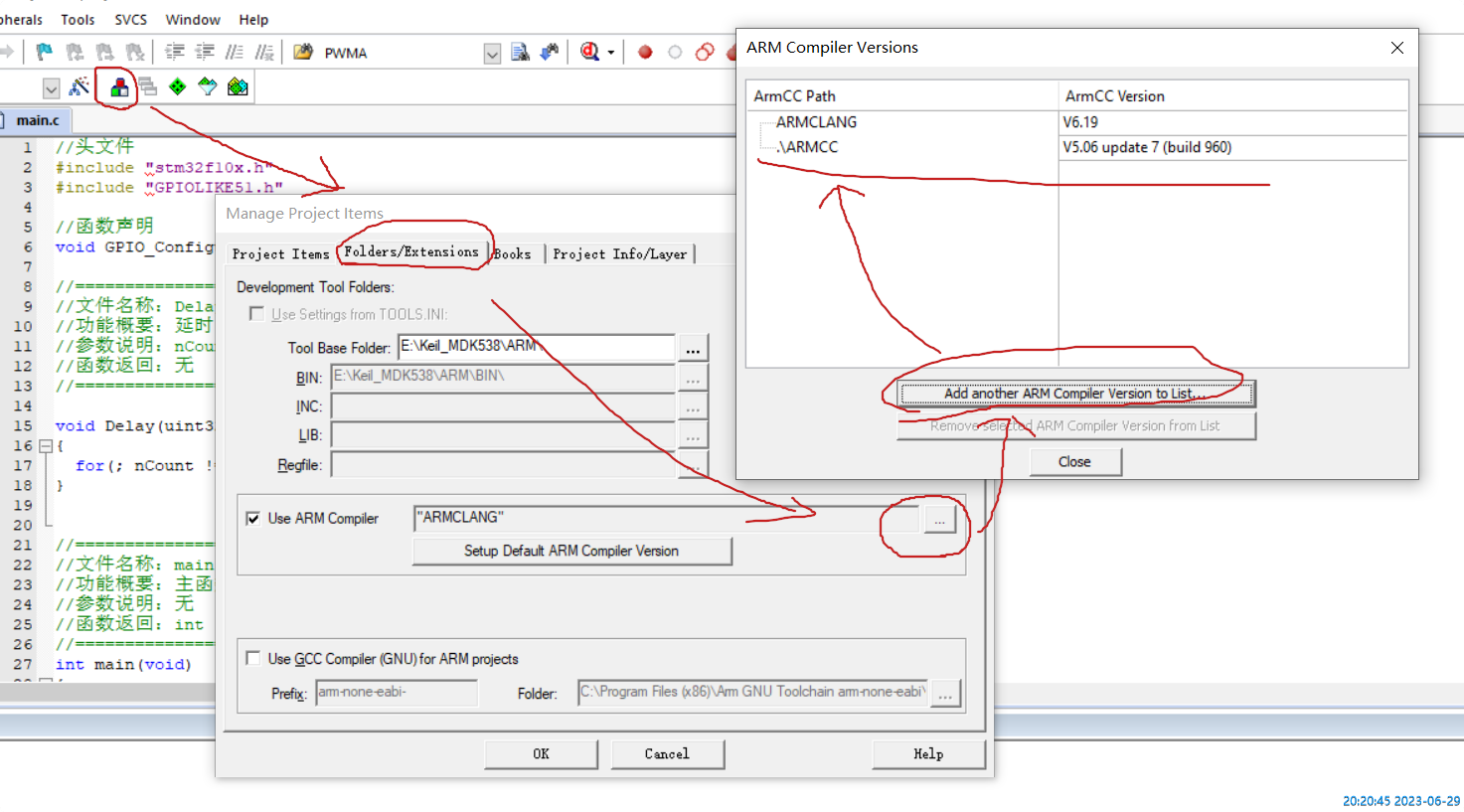Screen dimensions: 1464x812
Task: Unindent selected text toolbar icon
Action: click(x=205, y=52)
